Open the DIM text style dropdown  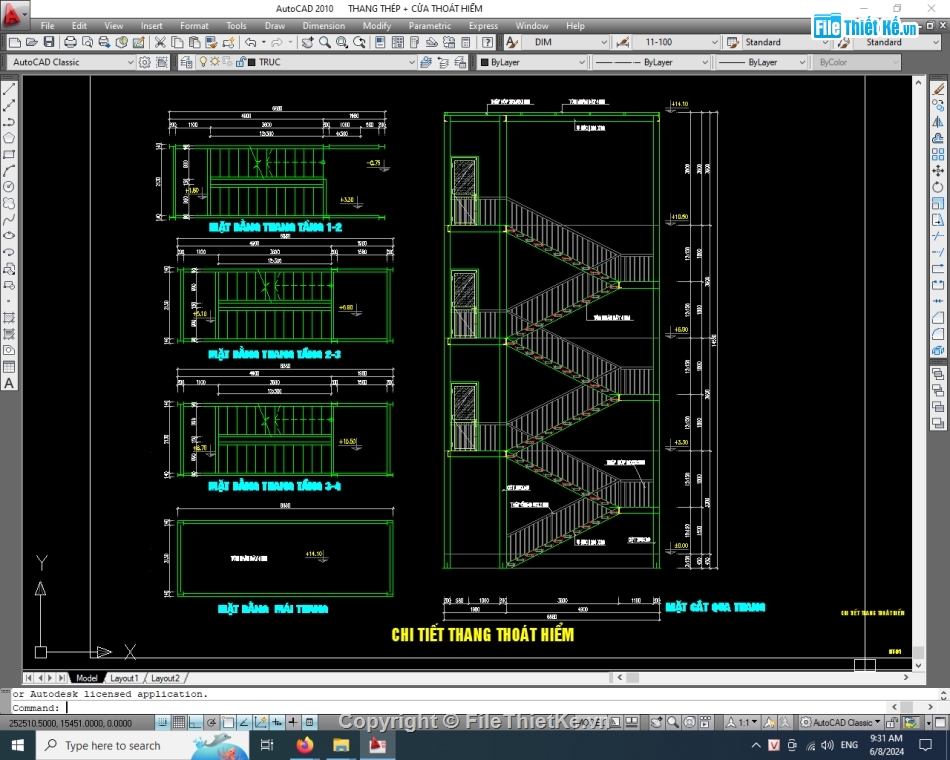click(x=566, y=42)
